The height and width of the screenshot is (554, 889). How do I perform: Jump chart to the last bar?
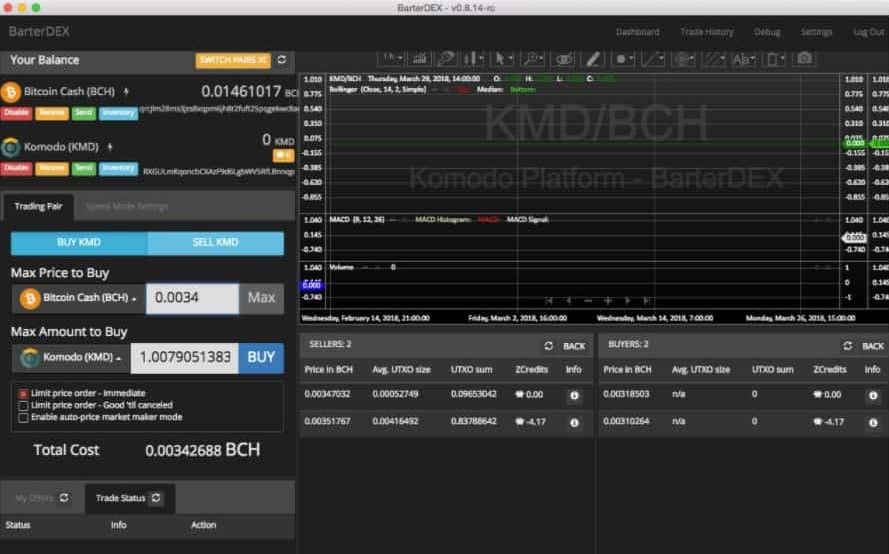point(646,301)
